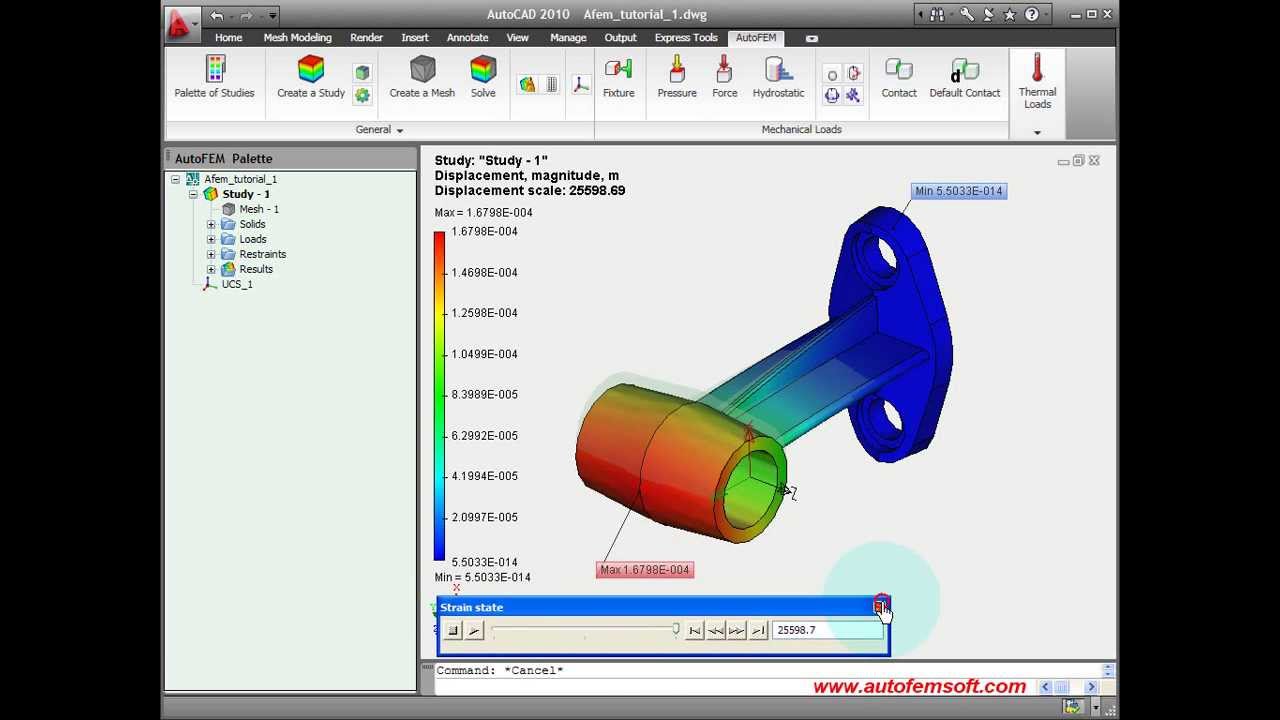
Task: Open the quick access toolbar customize dropdown
Action: coord(272,16)
